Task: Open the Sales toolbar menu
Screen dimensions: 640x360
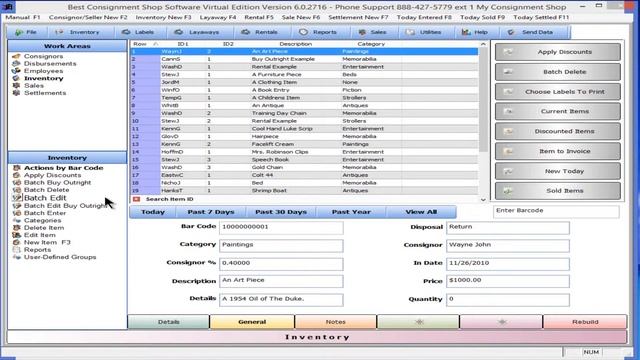Action: (x=372, y=32)
